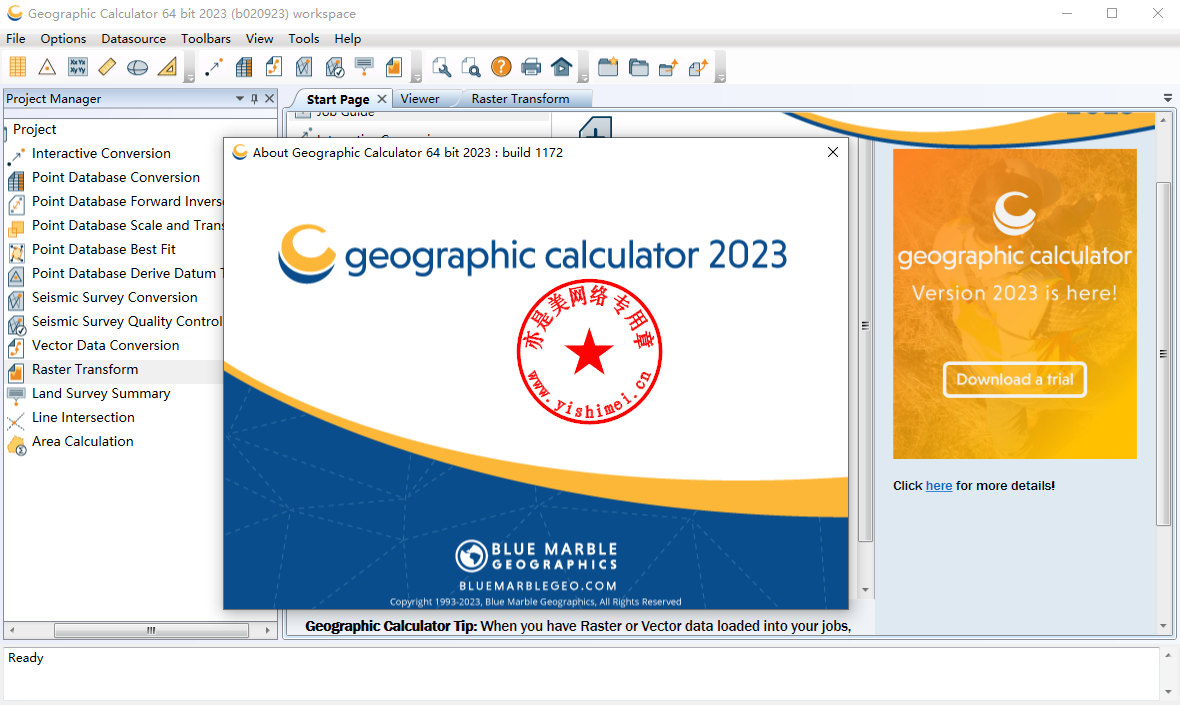Open the Tools menu
Viewport: 1180px width, 705px height.
coord(304,38)
